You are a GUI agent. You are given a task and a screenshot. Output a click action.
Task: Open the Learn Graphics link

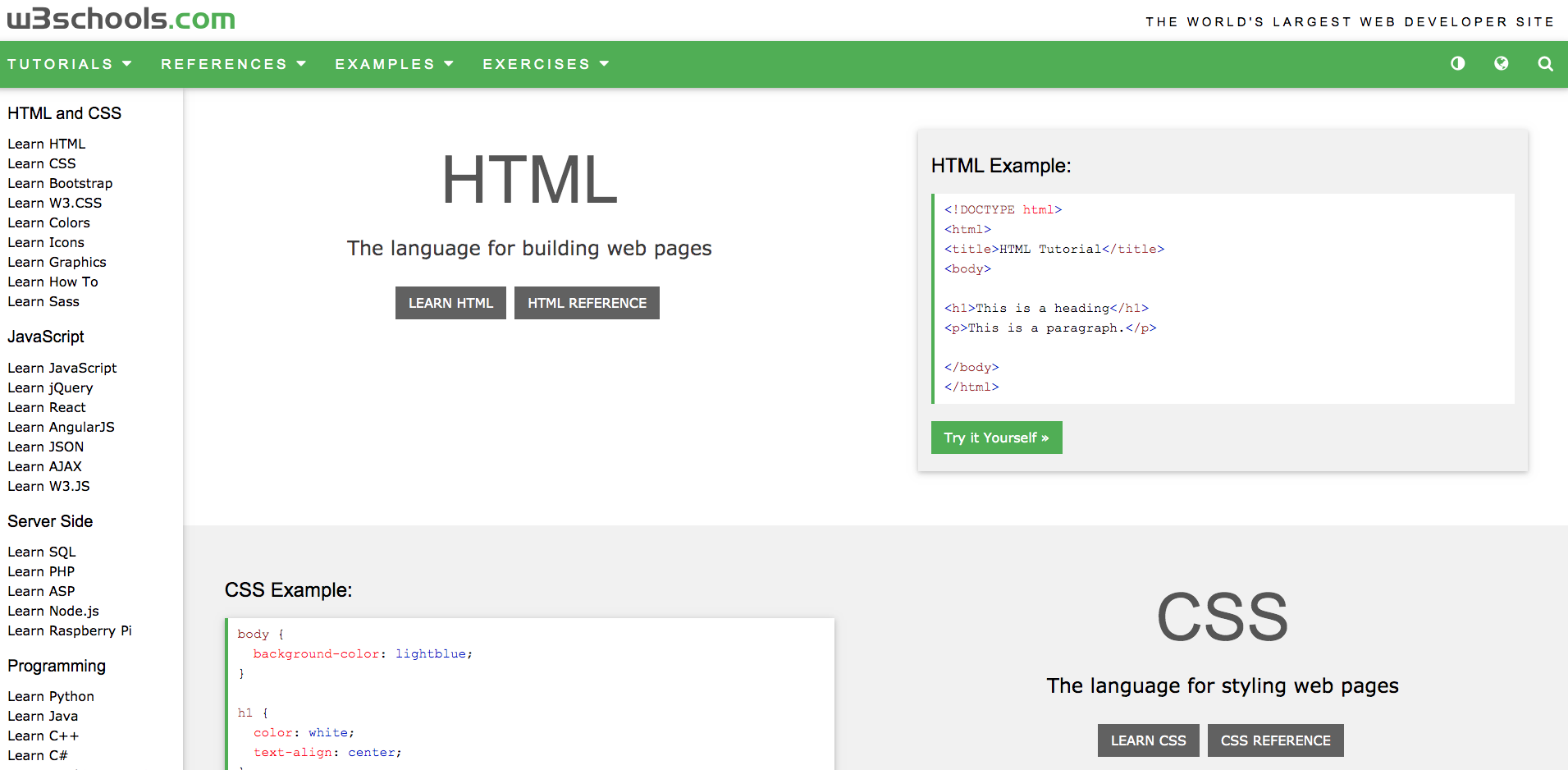(57, 262)
